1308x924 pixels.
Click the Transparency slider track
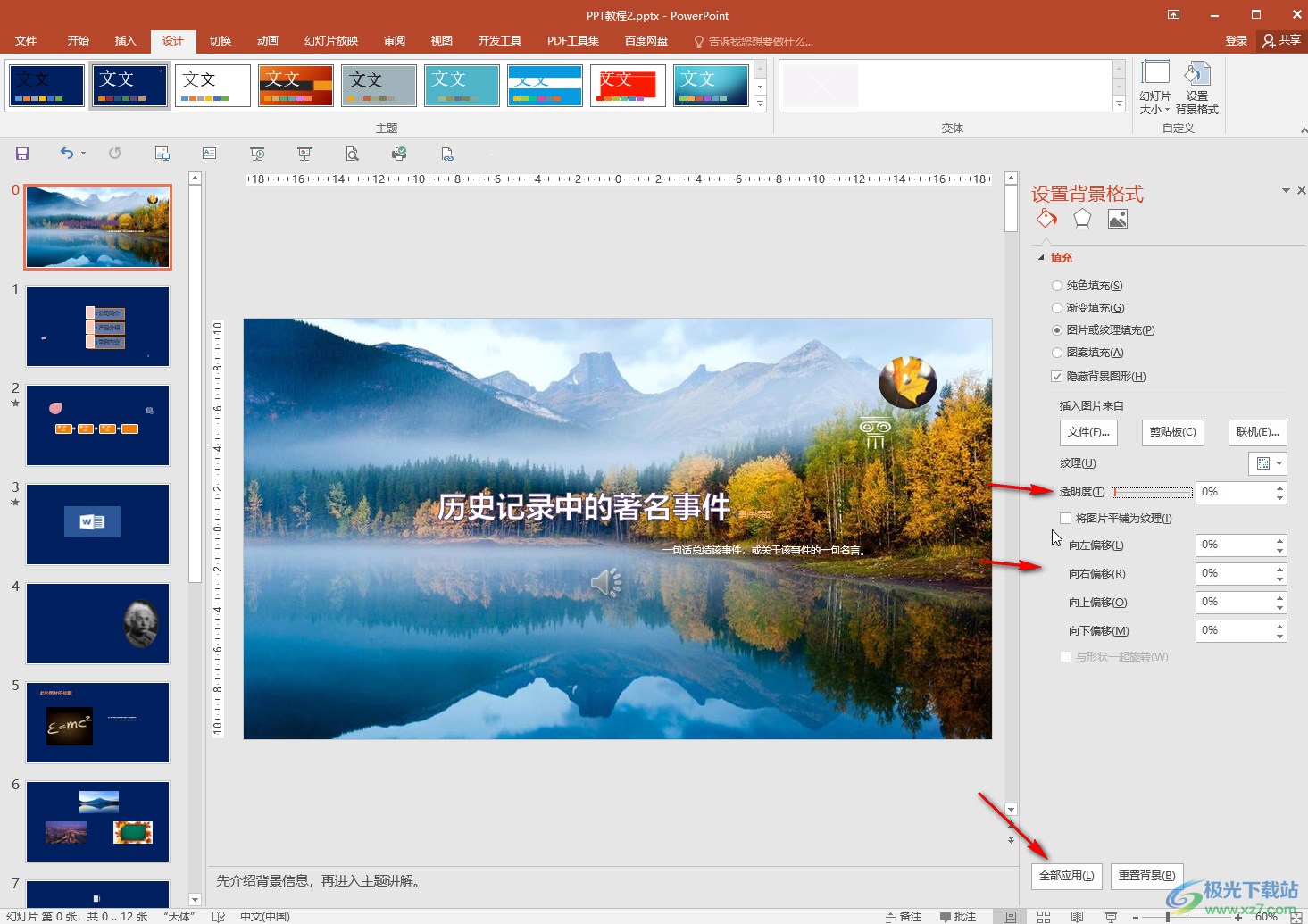[x=1152, y=493]
